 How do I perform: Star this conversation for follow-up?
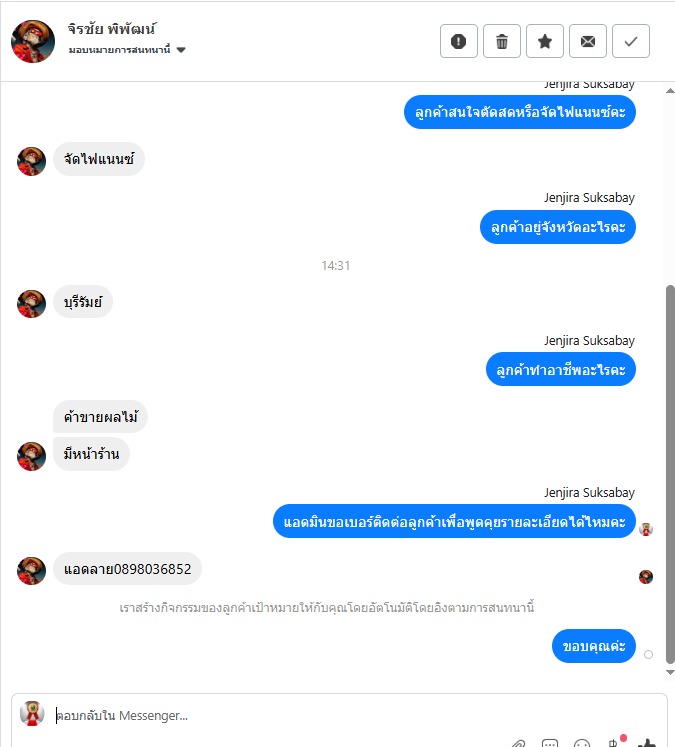(x=544, y=41)
